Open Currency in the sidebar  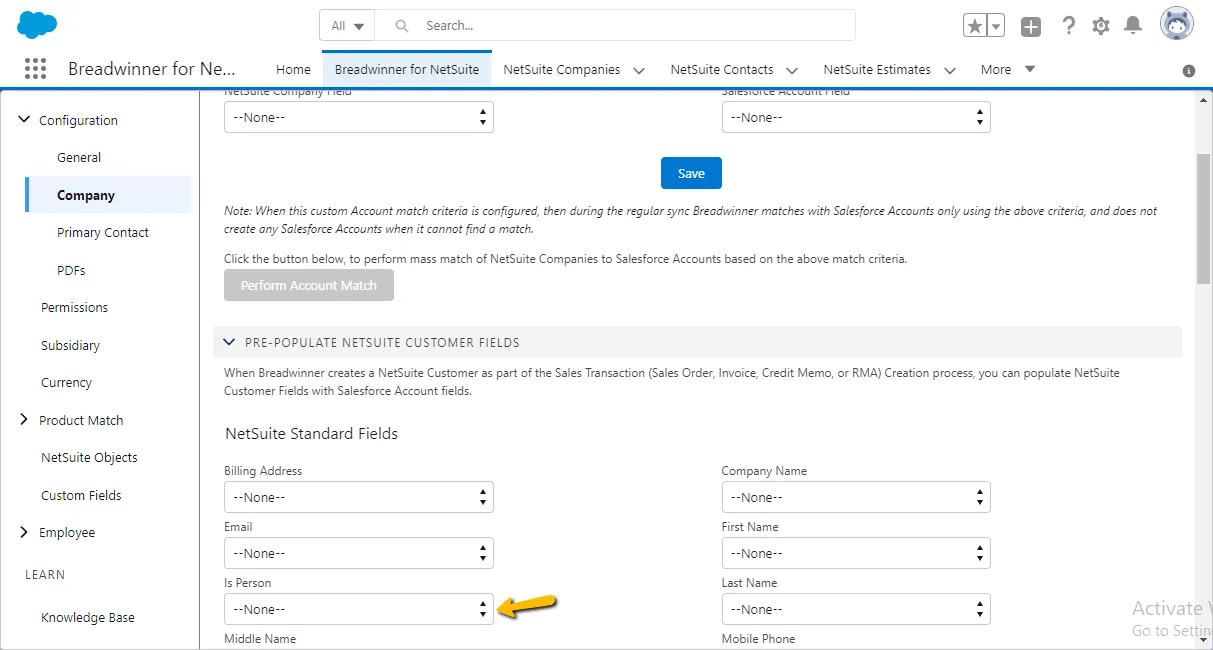pyautogui.click(x=66, y=383)
